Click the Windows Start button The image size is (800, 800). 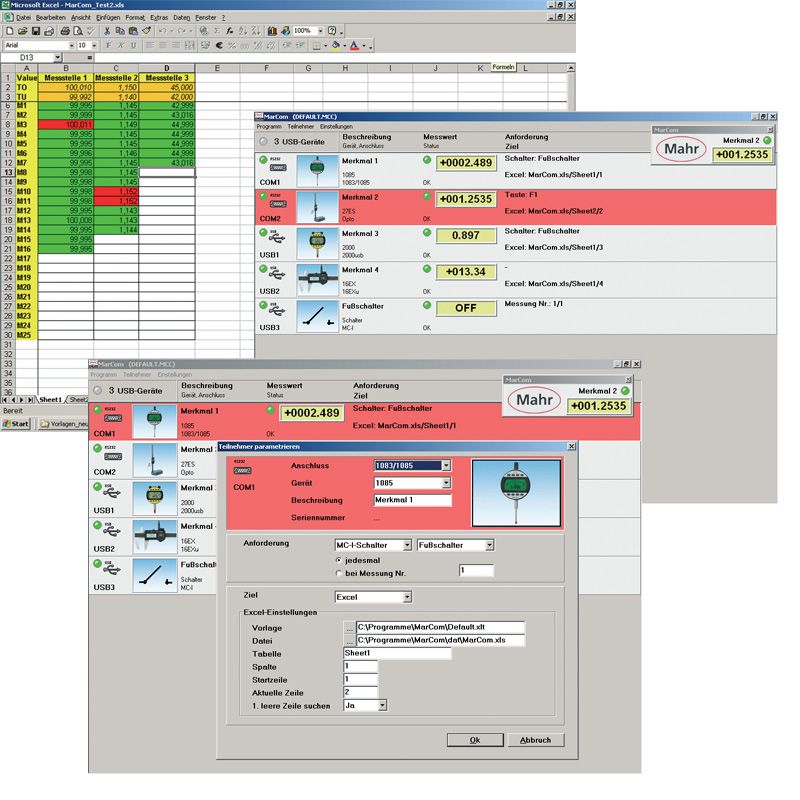coord(17,423)
